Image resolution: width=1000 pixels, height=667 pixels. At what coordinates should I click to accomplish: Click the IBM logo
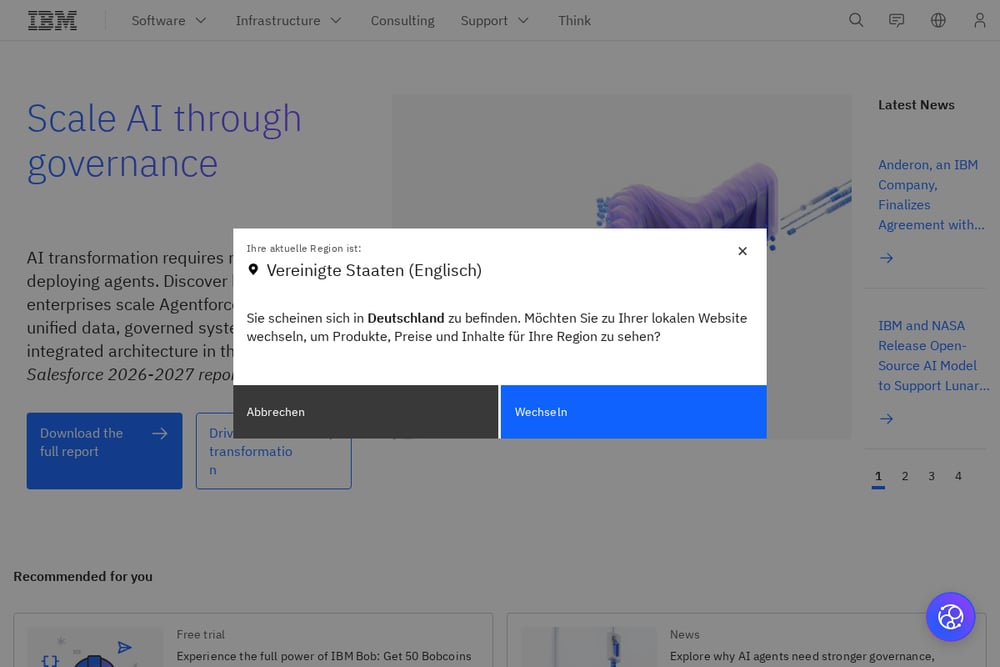point(52,20)
